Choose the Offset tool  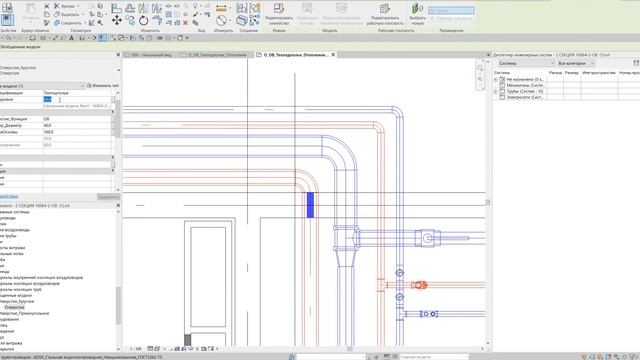click(130, 8)
